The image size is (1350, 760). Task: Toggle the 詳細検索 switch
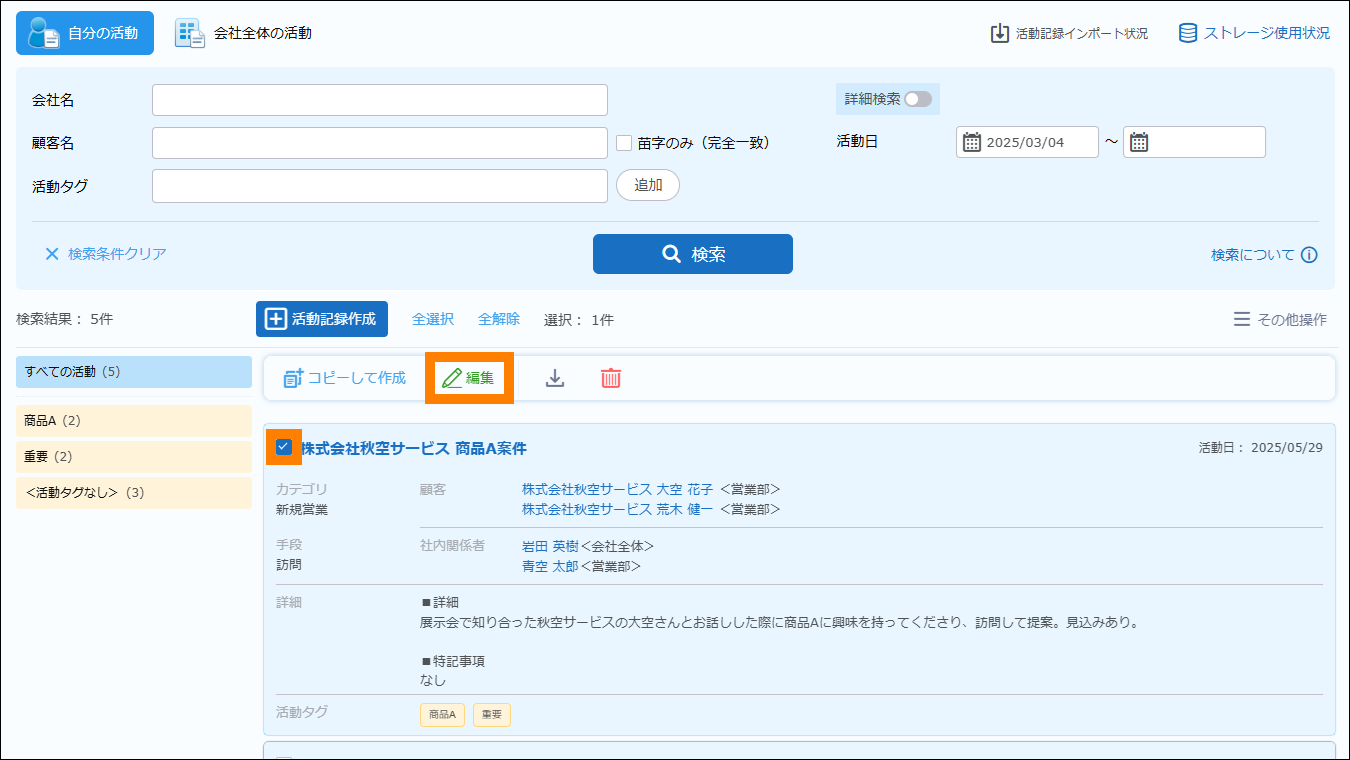[917, 99]
